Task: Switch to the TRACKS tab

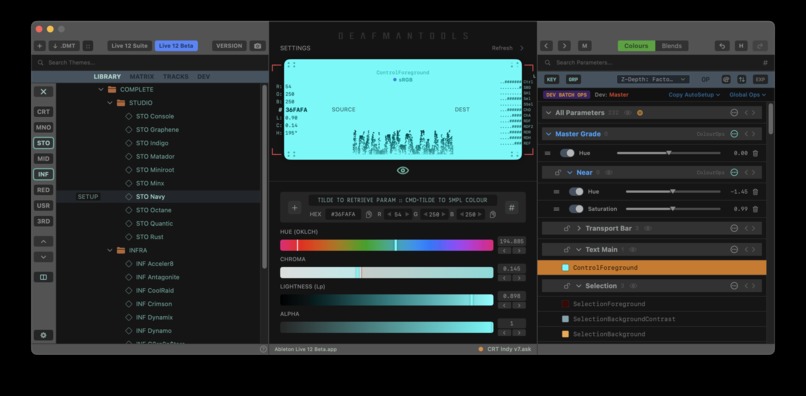Action: coord(175,77)
